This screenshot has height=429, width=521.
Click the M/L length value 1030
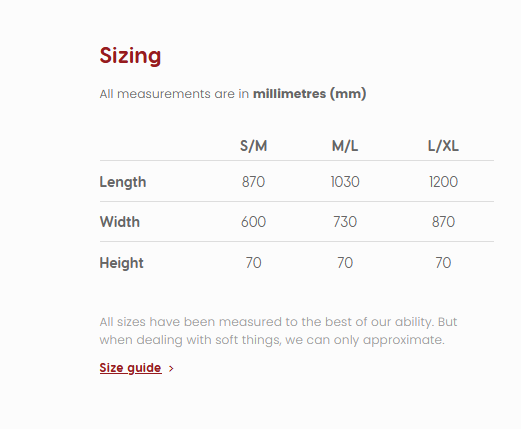[345, 182]
